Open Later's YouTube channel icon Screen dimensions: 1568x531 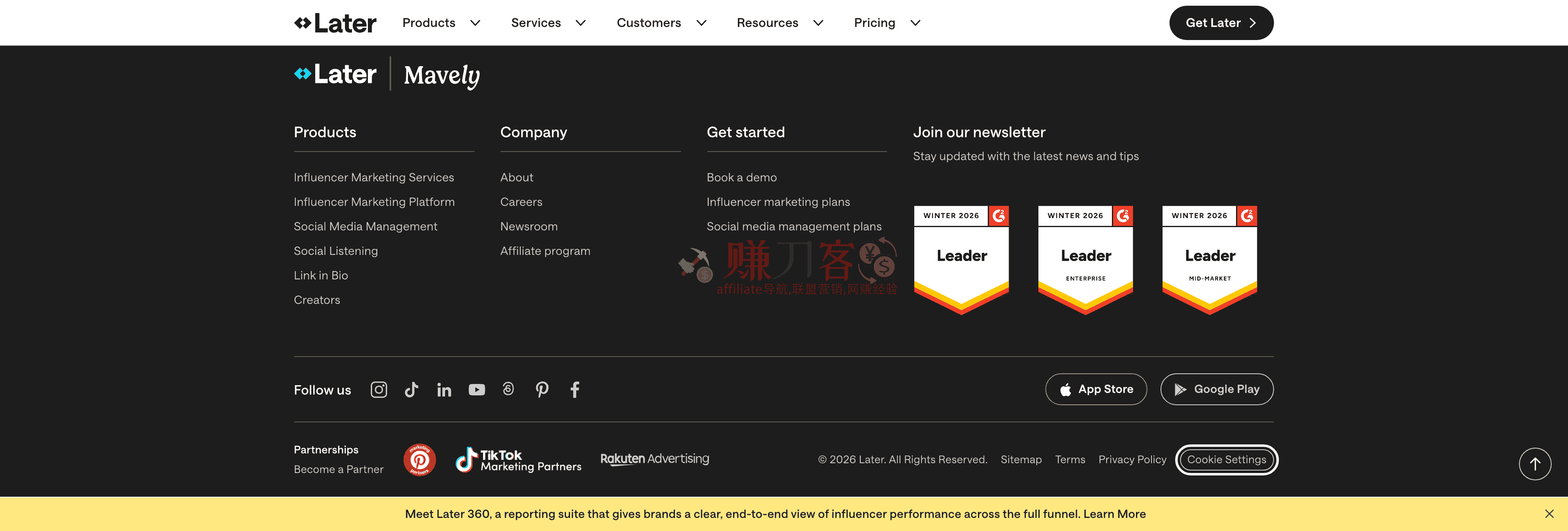[477, 390]
